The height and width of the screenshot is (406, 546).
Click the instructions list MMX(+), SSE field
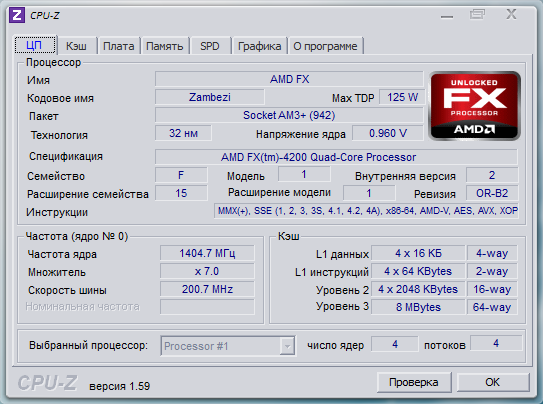click(366, 211)
